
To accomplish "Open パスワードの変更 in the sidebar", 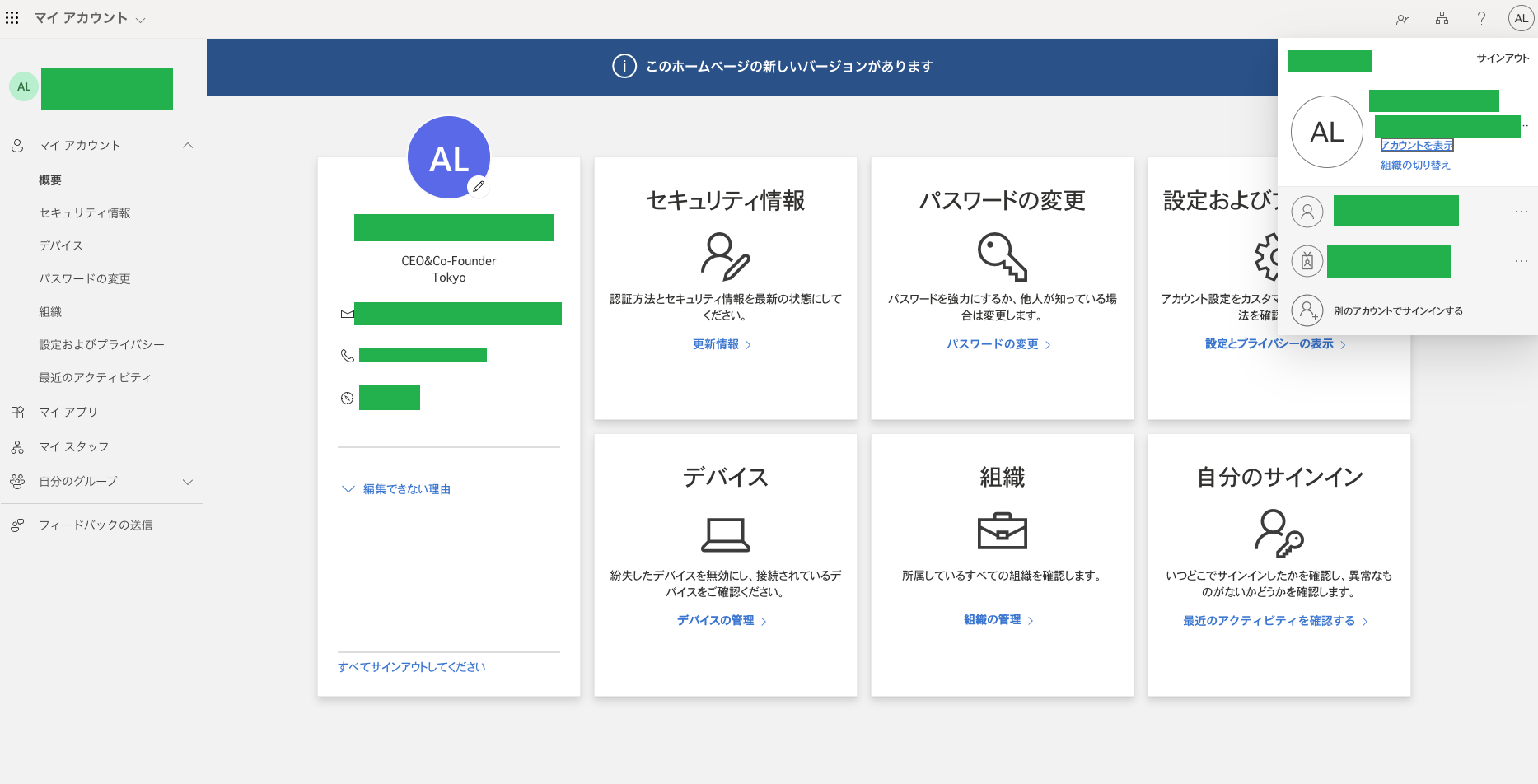I will [x=85, y=278].
